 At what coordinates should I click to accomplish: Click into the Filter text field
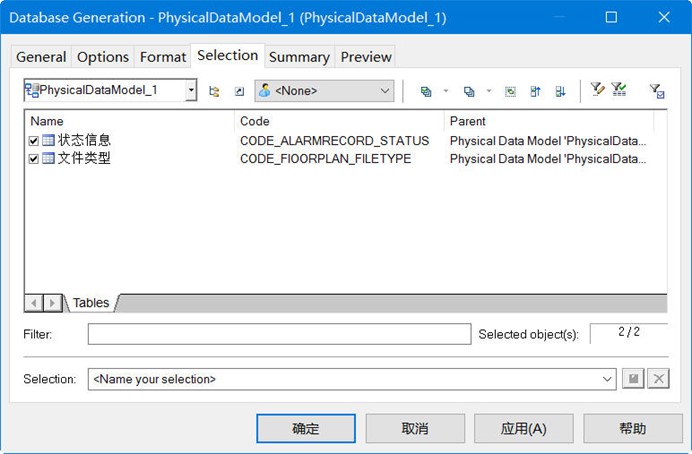[279, 334]
